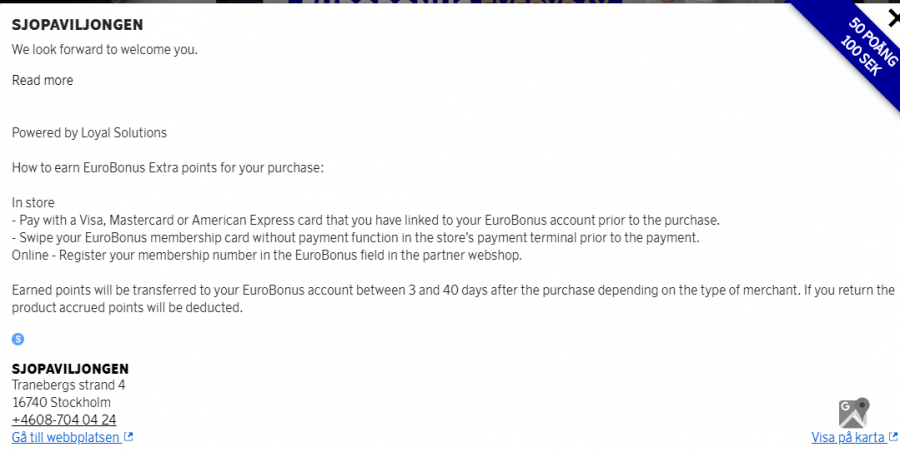Viewport: 900px width, 452px height.
Task: Call the phone number +4608-704 04 24
Action: tap(64, 420)
